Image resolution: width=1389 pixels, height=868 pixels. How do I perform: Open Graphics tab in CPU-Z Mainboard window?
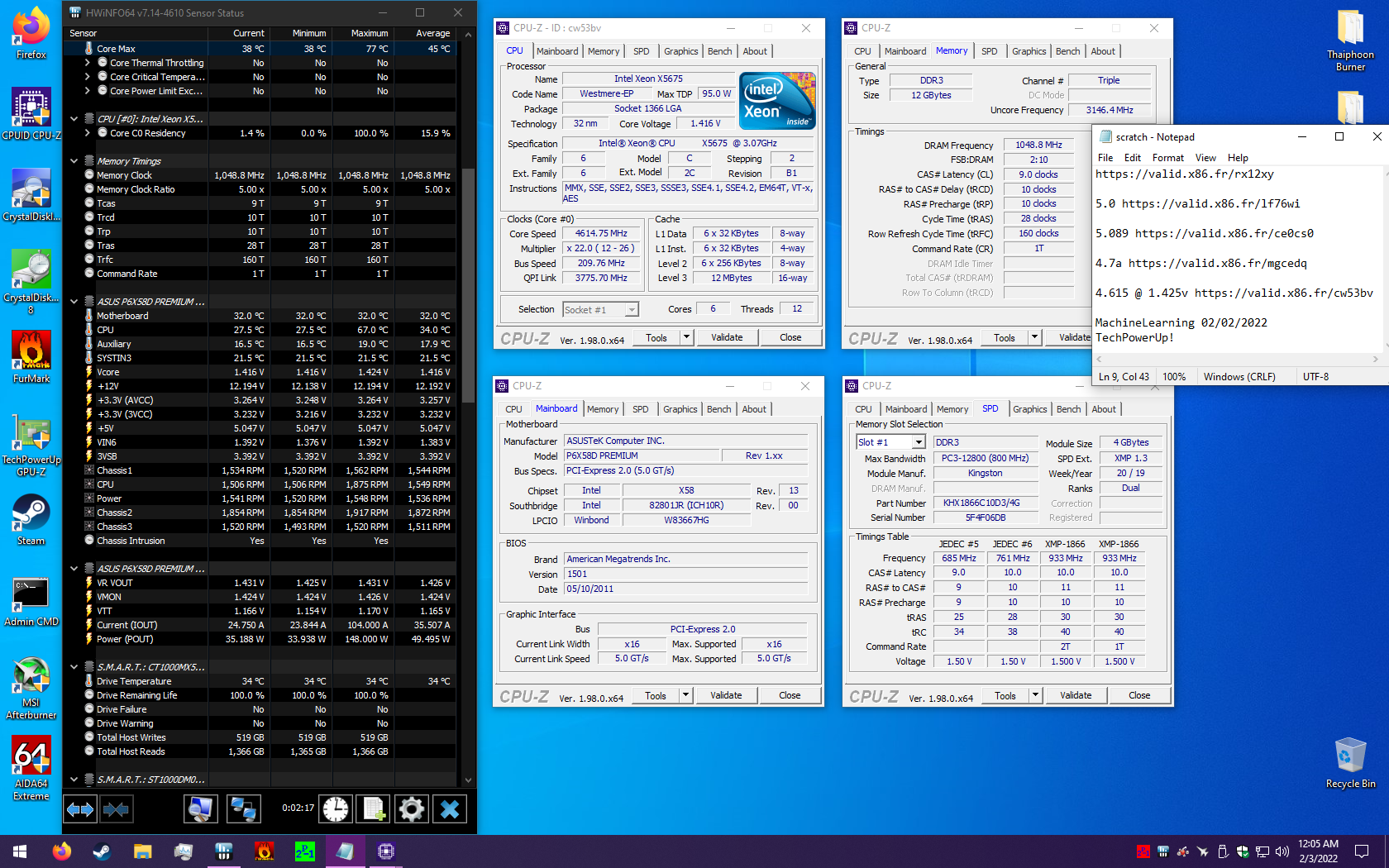click(680, 409)
